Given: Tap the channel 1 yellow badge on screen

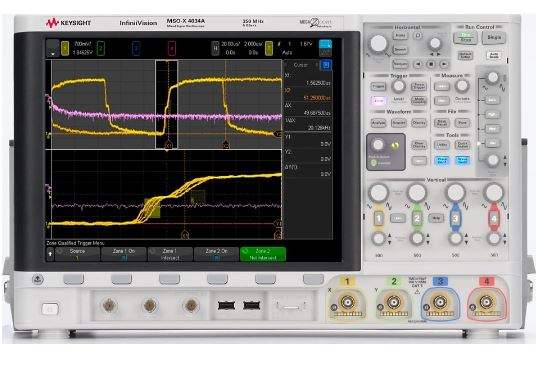Looking at the screenshot, I should (x=65, y=49).
